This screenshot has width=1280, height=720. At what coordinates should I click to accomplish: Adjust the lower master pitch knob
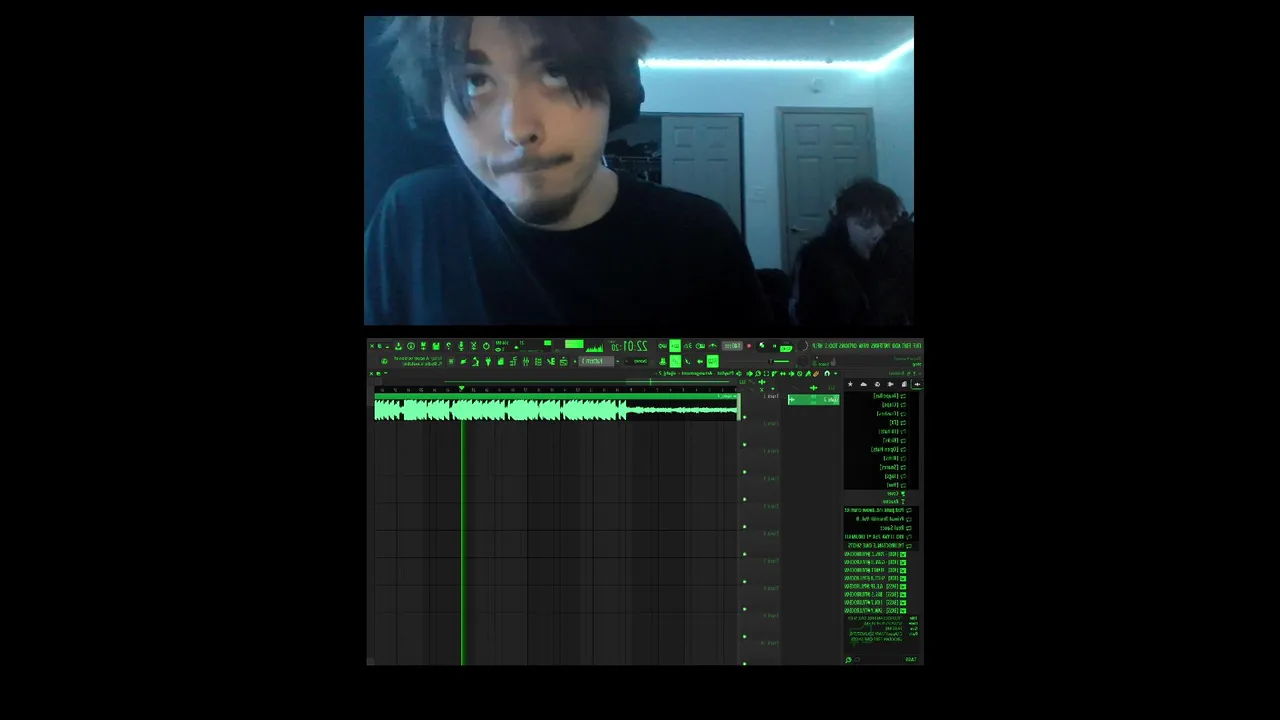click(803, 360)
